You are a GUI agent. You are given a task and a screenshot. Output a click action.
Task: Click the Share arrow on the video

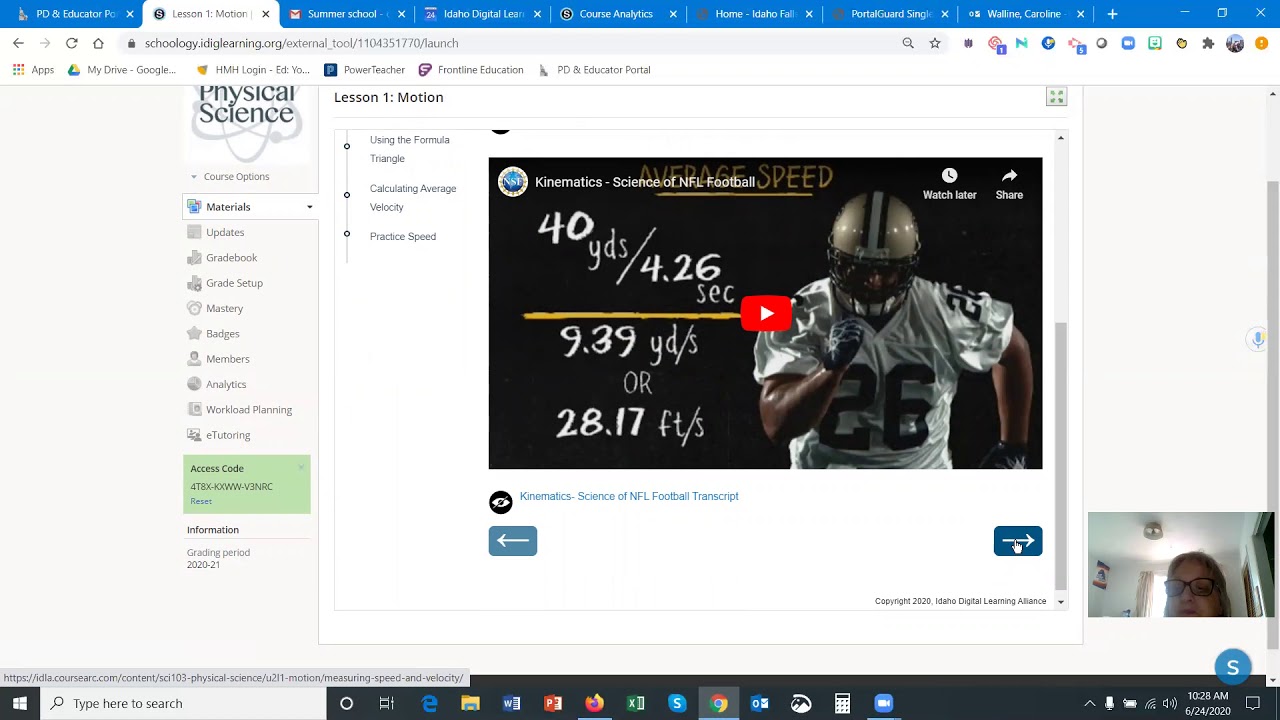click(x=1009, y=176)
